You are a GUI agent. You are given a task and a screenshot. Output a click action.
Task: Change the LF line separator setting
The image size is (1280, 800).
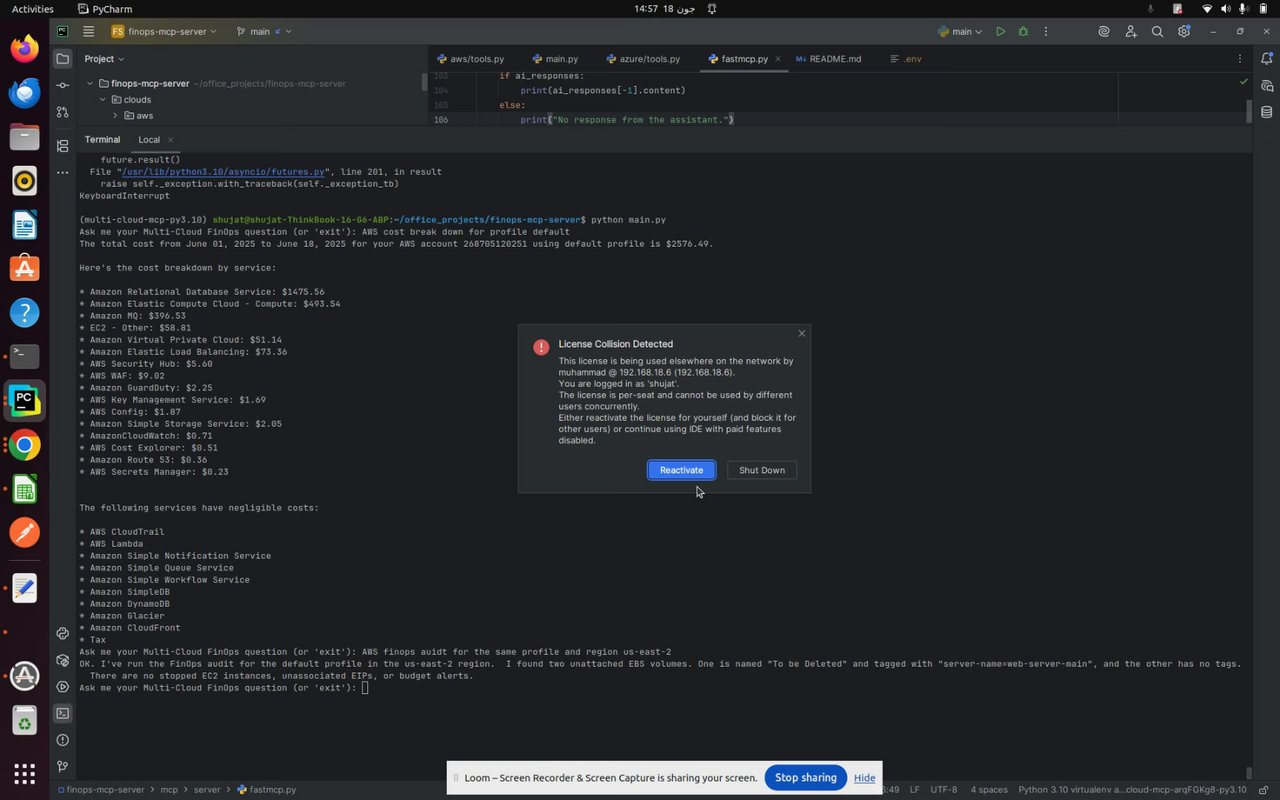click(x=914, y=790)
